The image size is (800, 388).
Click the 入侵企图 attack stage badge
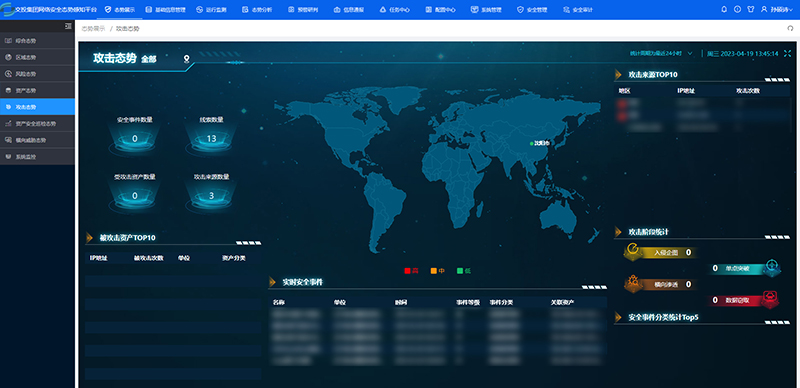click(659, 252)
